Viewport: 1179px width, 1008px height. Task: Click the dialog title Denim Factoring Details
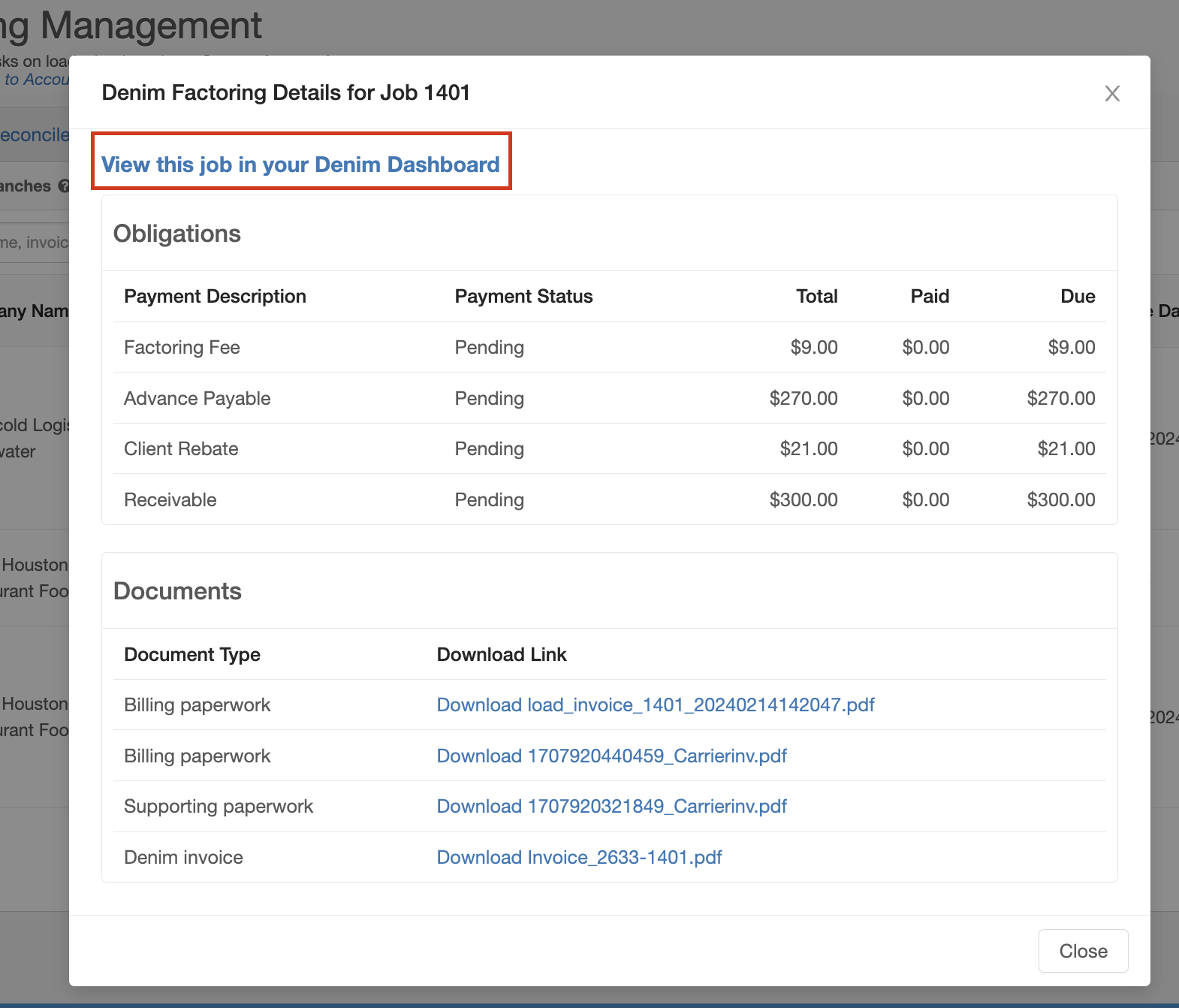(285, 92)
